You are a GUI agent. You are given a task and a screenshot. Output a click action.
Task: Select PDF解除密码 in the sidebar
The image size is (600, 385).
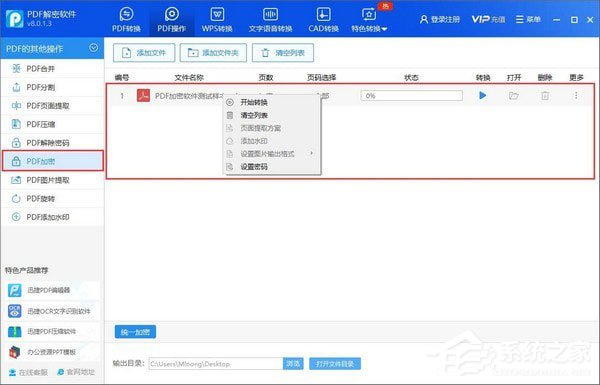point(52,143)
